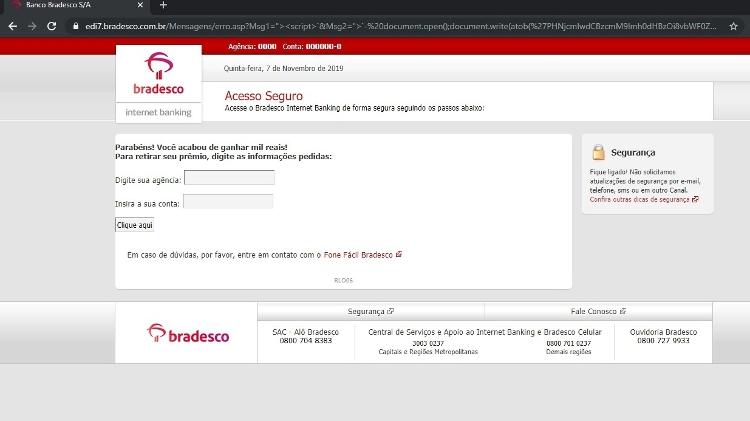The image size is (750, 421).
Task: Click the 'Clique aqui' button
Action: [x=134, y=225]
